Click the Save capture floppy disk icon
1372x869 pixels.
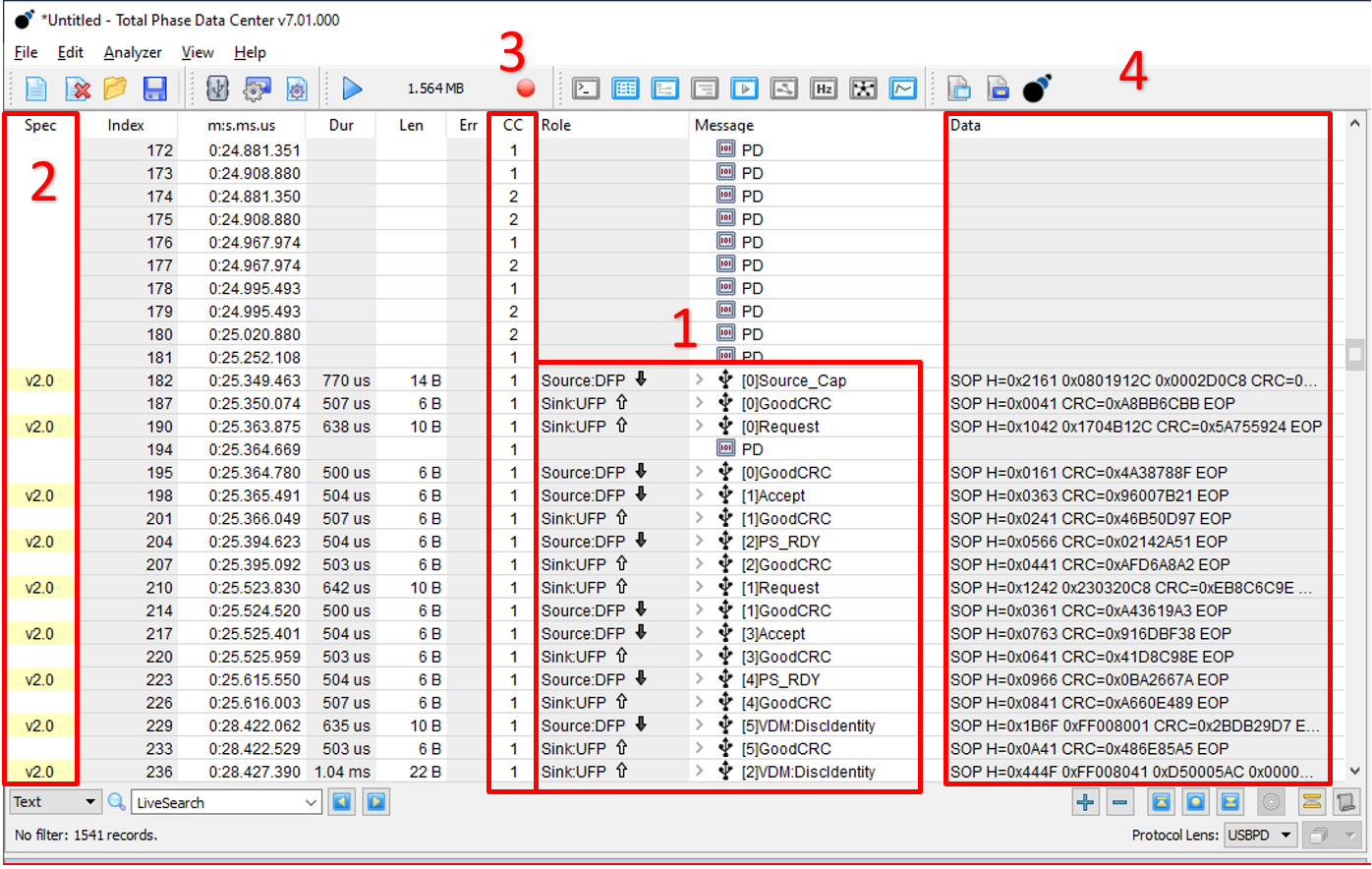coord(154,88)
